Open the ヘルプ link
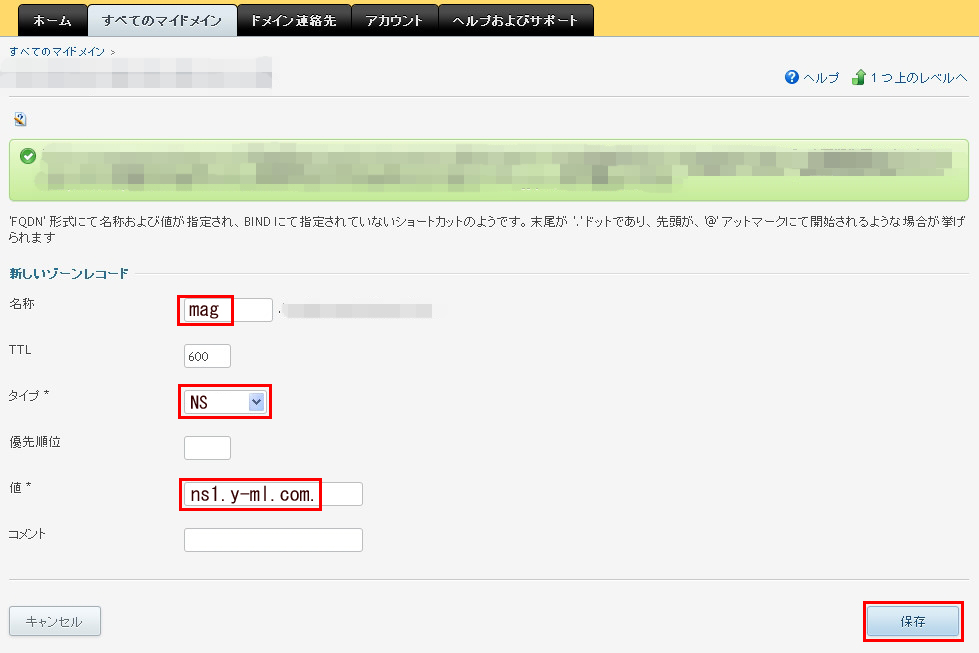 point(821,78)
